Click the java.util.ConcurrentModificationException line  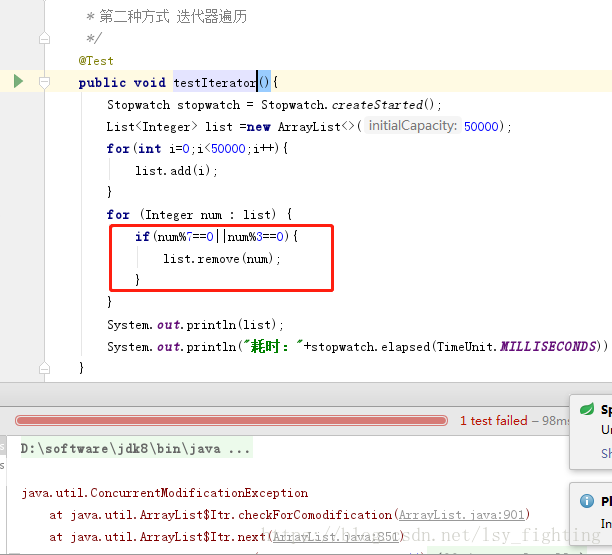pos(165,493)
